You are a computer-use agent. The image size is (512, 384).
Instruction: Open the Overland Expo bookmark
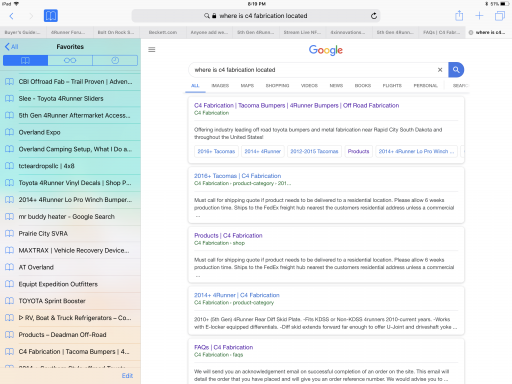70,132
